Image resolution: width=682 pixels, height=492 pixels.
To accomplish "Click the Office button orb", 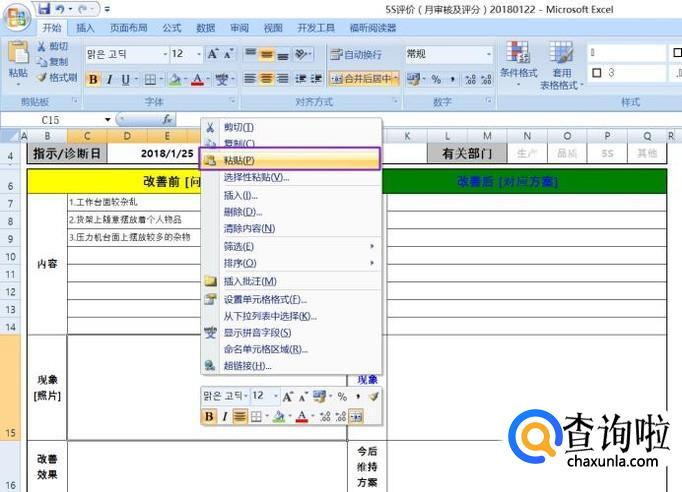I will [17, 17].
